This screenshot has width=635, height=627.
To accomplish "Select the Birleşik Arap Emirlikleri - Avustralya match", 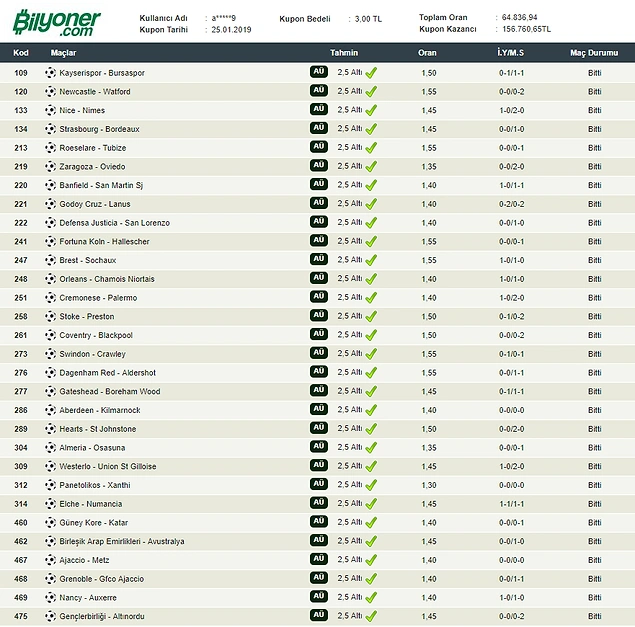I will pos(122,541).
